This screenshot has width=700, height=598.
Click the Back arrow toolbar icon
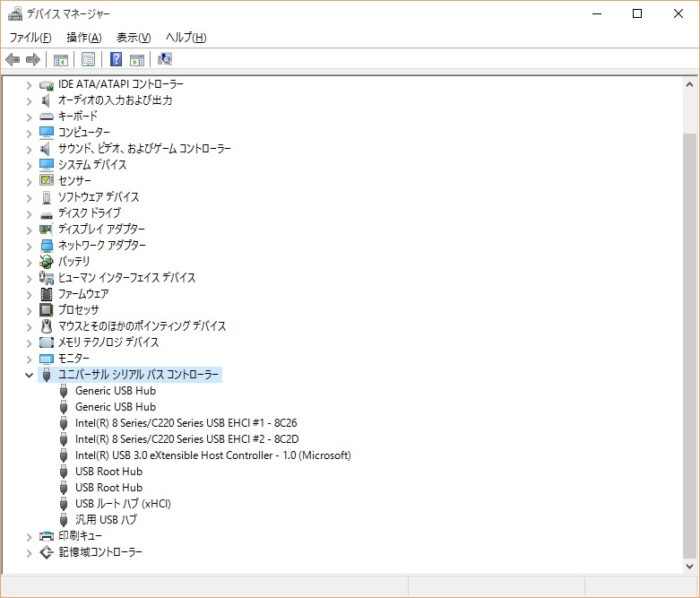click(12, 59)
